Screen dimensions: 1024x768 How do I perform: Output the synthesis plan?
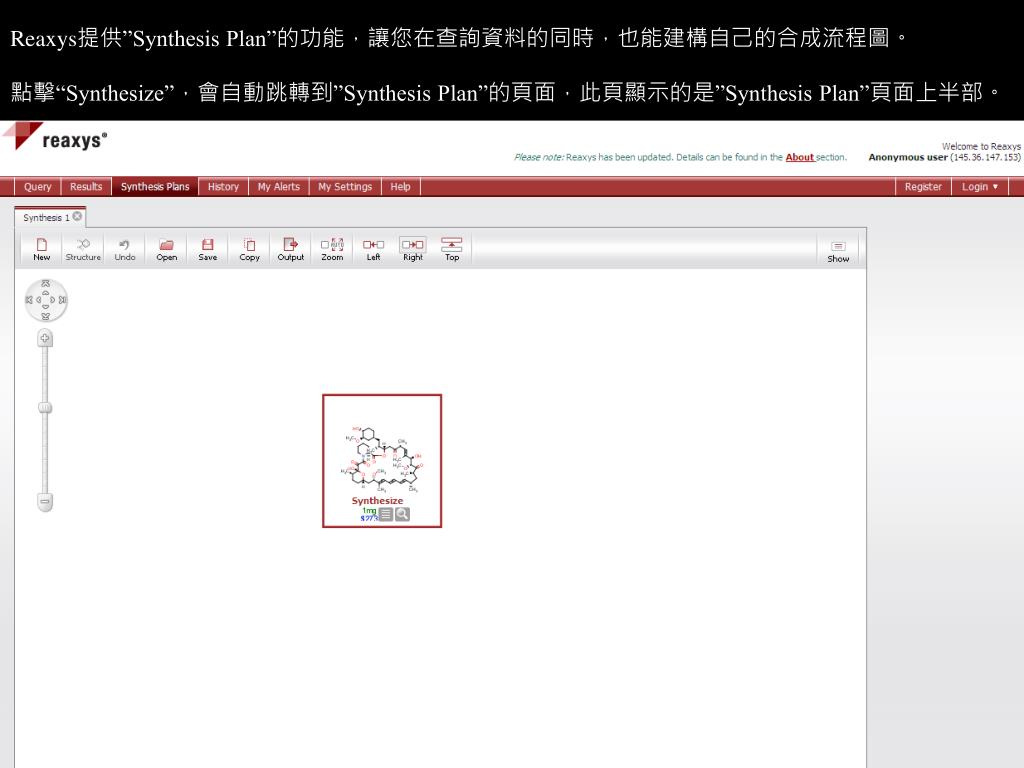(291, 249)
